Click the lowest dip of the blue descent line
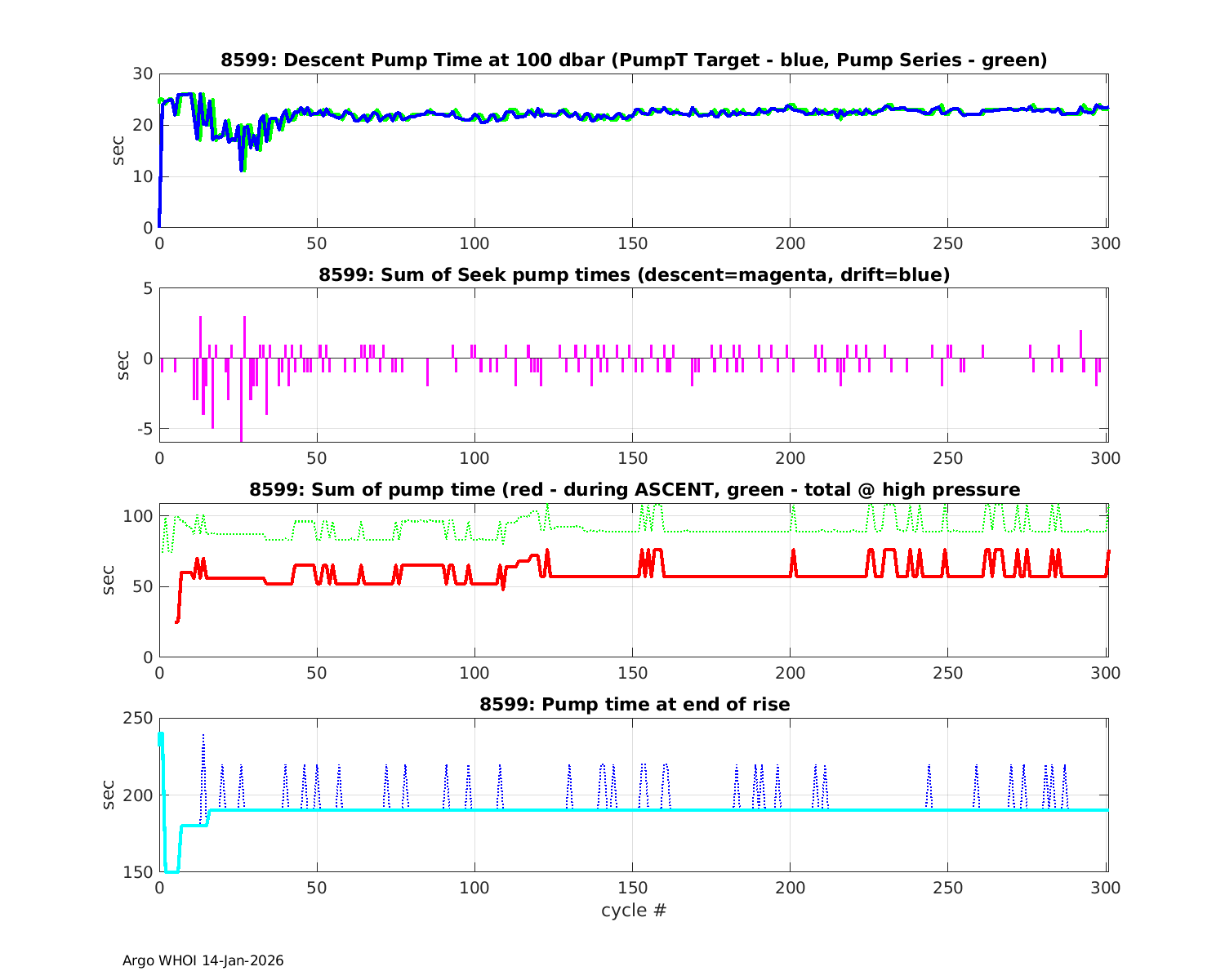1225x980 pixels. click(x=242, y=169)
